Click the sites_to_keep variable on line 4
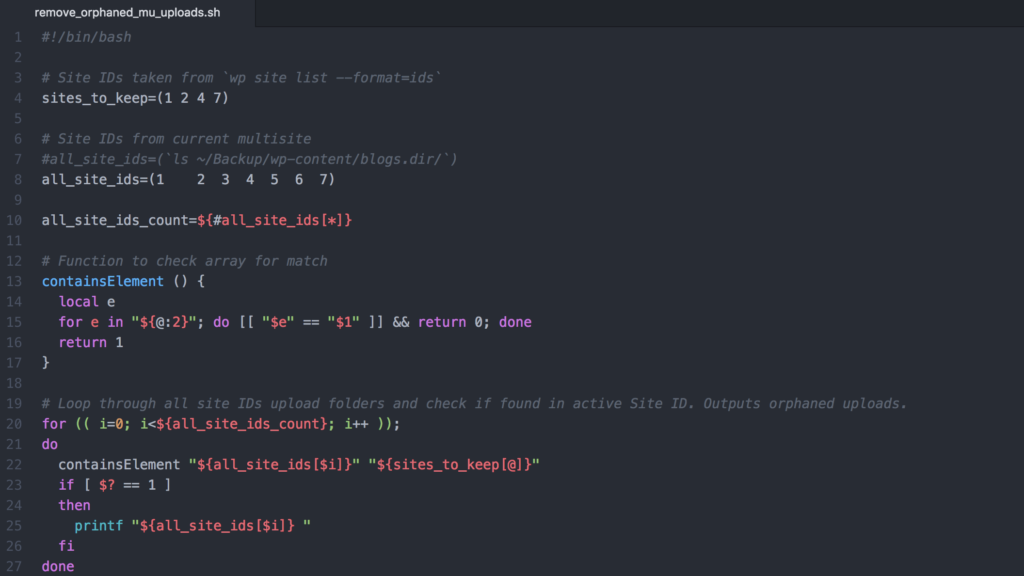This screenshot has width=1024, height=576. 90,98
